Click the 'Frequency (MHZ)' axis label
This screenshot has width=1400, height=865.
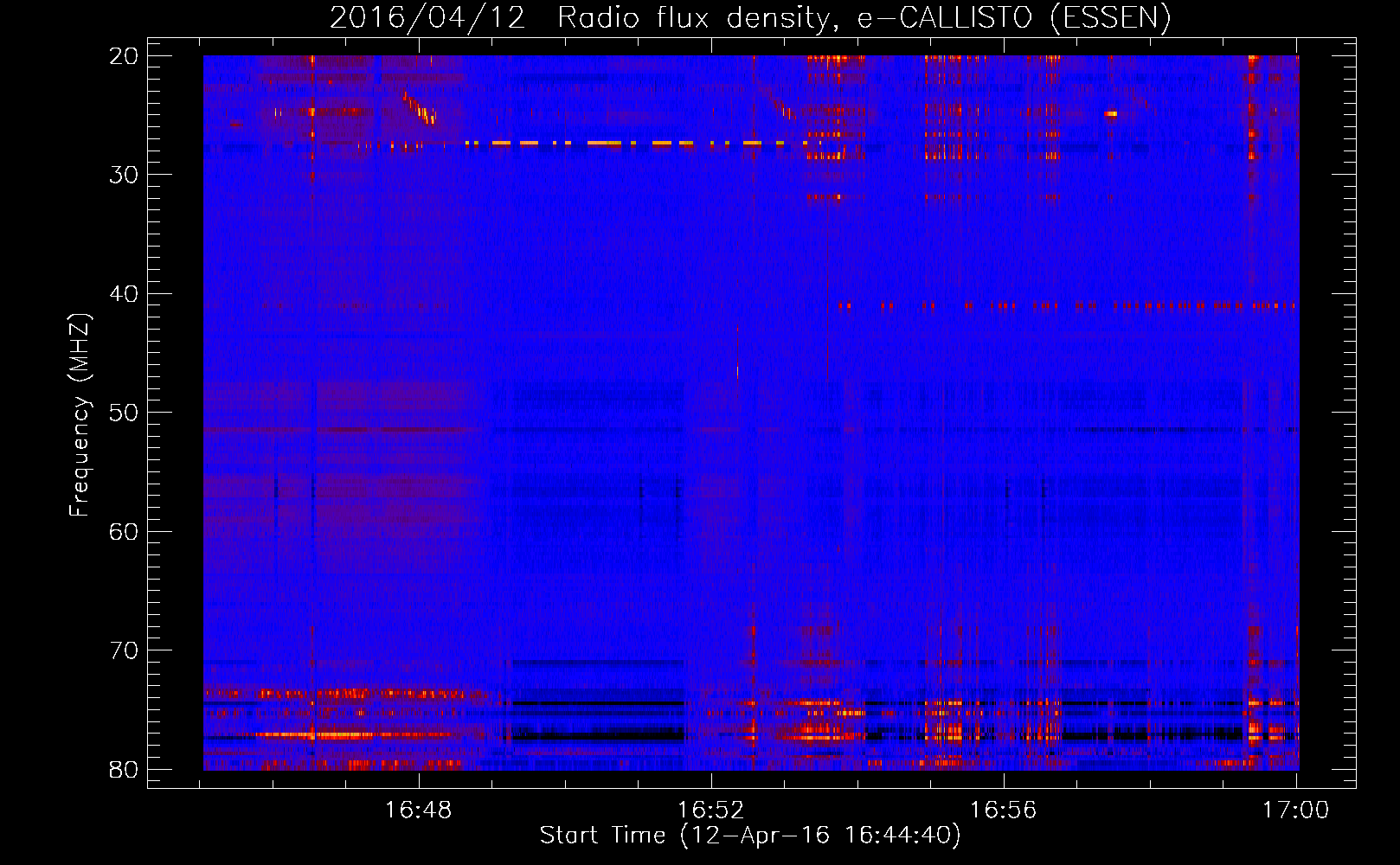(80, 415)
